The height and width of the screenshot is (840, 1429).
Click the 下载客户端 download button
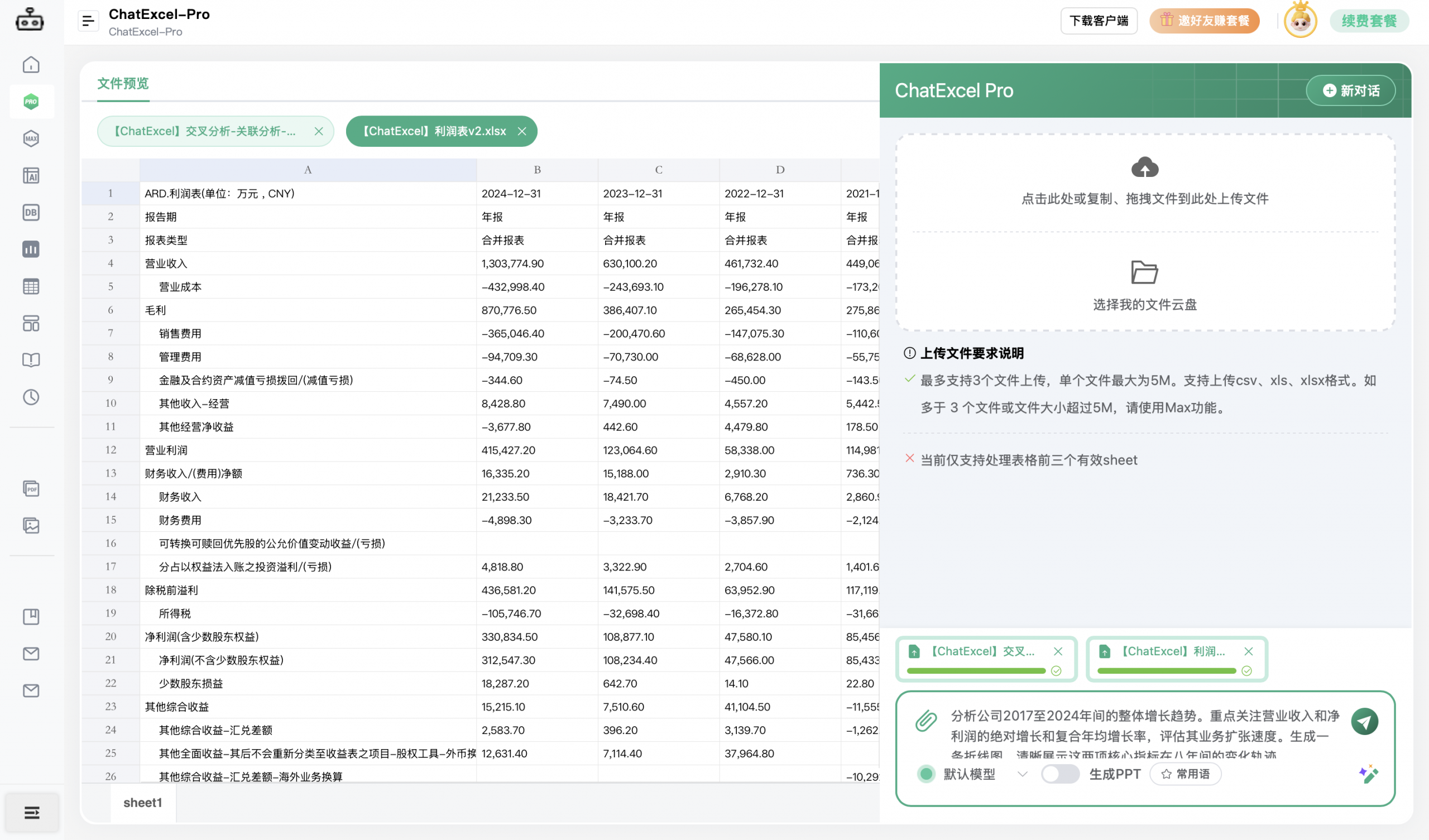(1099, 21)
